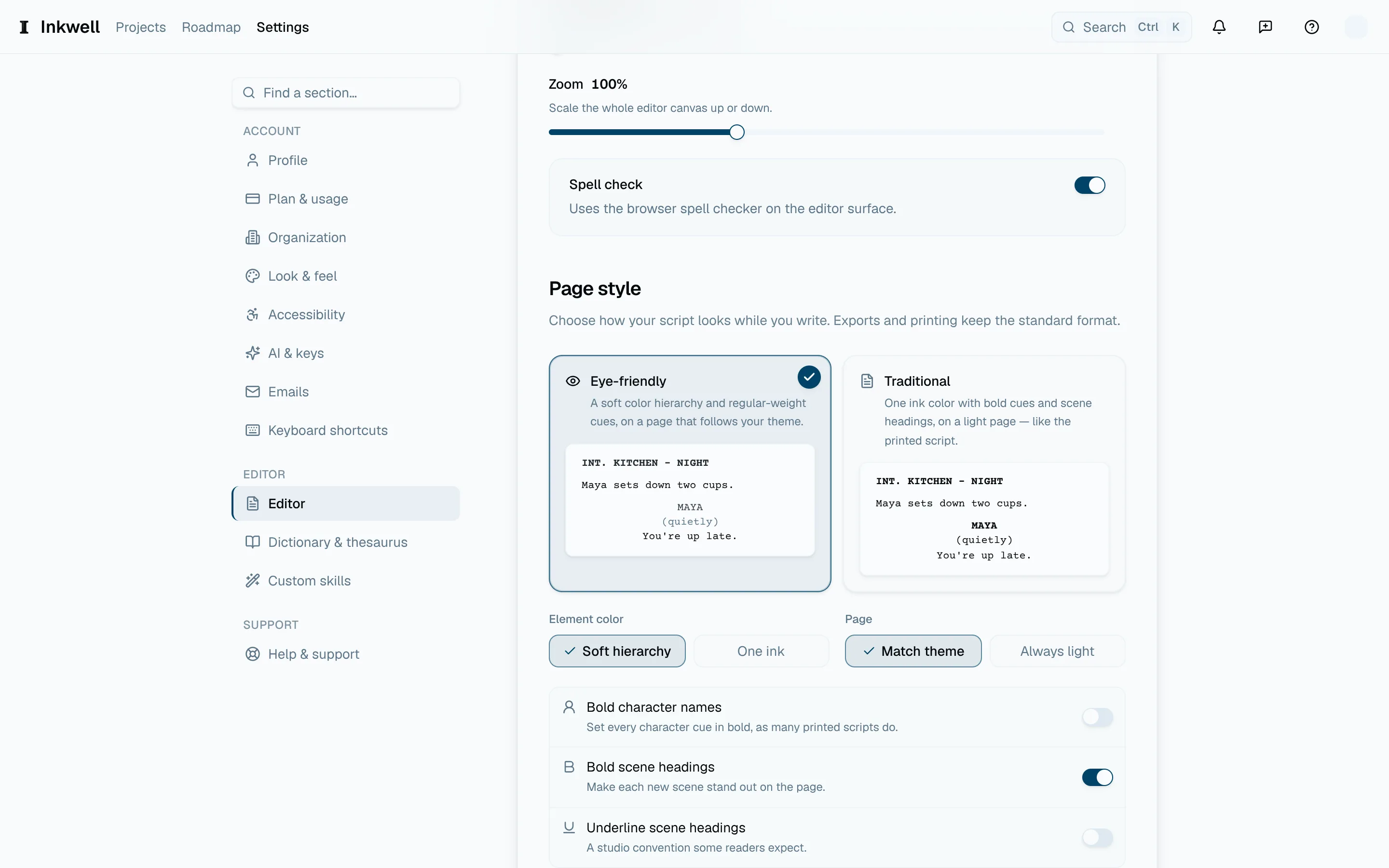
Task: Disable Bold scene headings
Action: (1097, 777)
